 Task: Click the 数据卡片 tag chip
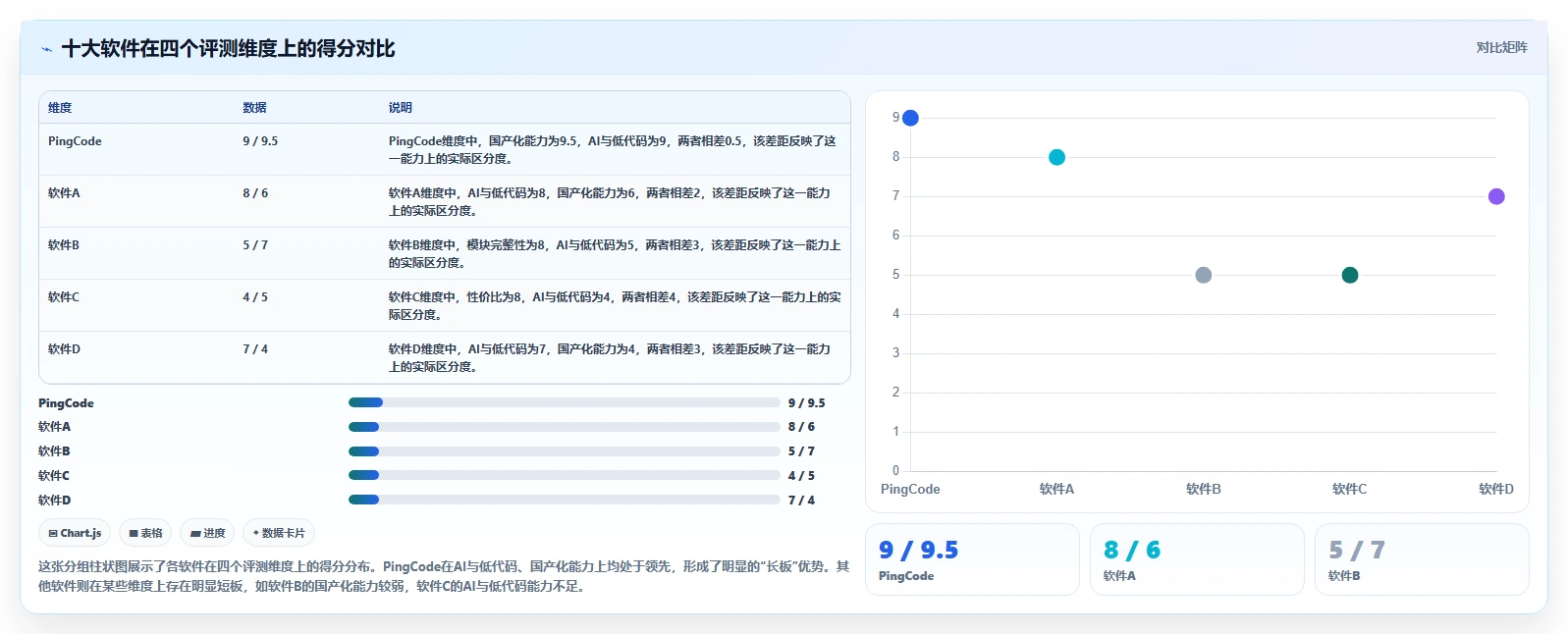click(x=279, y=533)
